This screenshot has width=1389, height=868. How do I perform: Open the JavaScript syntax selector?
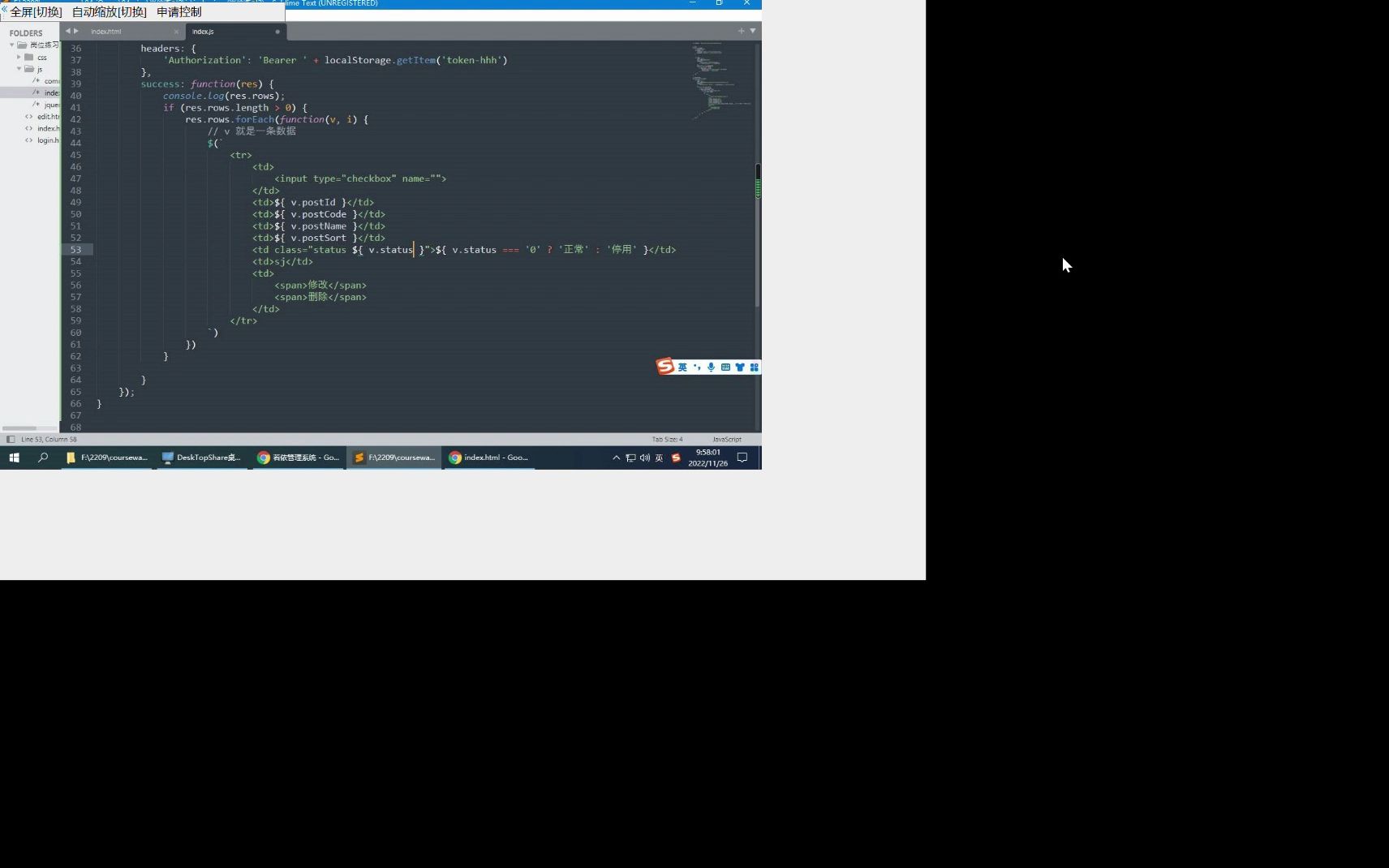(x=727, y=439)
